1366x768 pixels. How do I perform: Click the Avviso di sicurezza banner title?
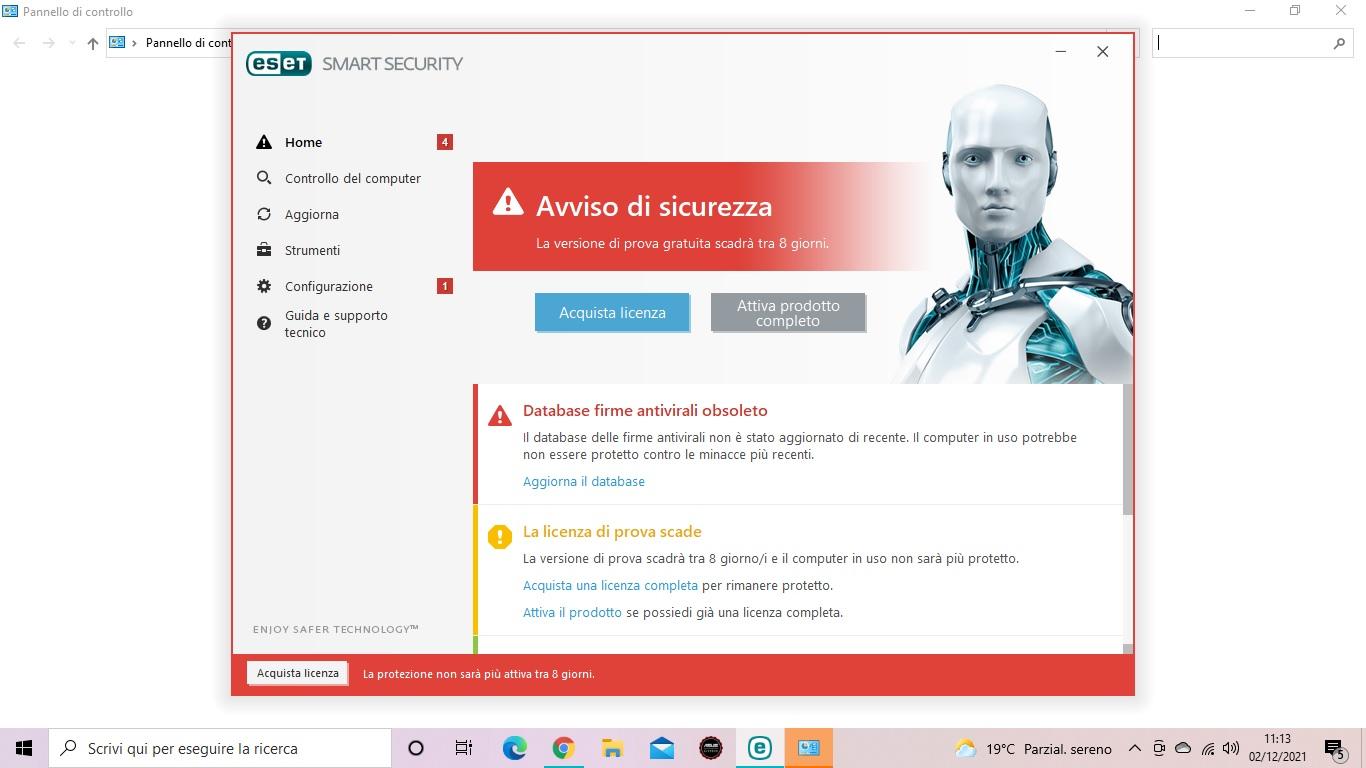click(654, 206)
